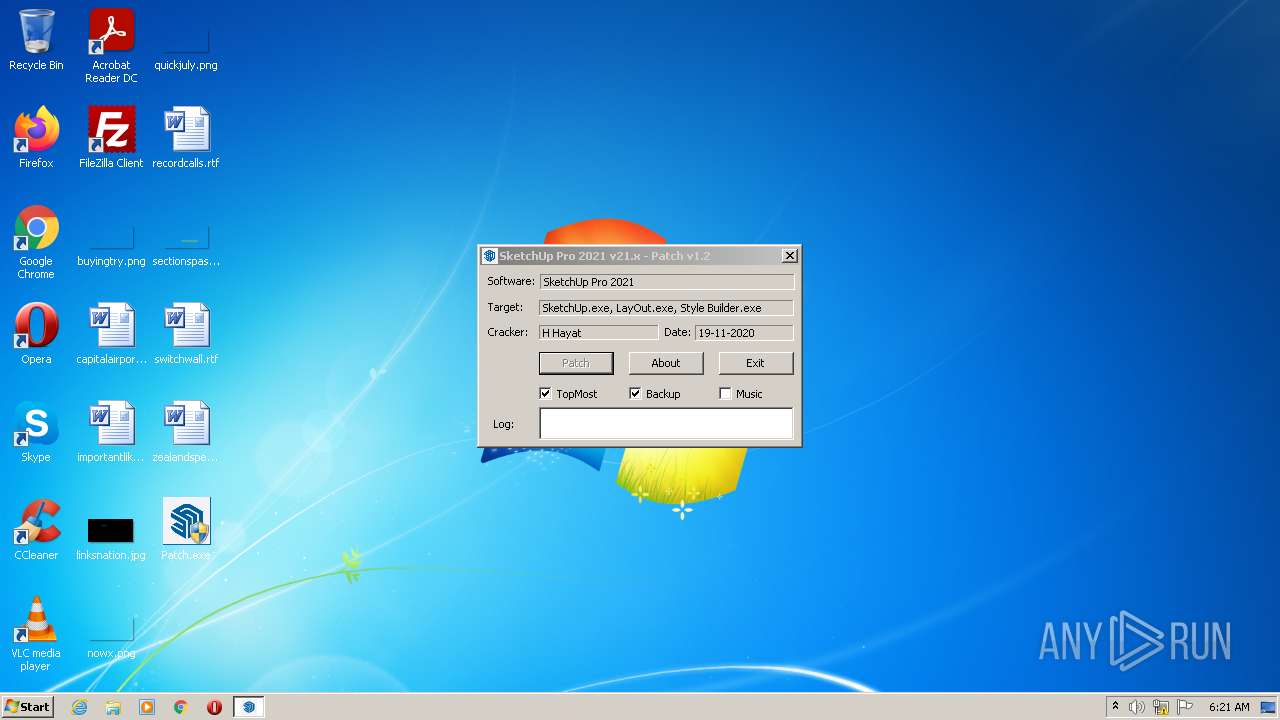Launch Acrobat Reader DC shortcut

(111, 46)
